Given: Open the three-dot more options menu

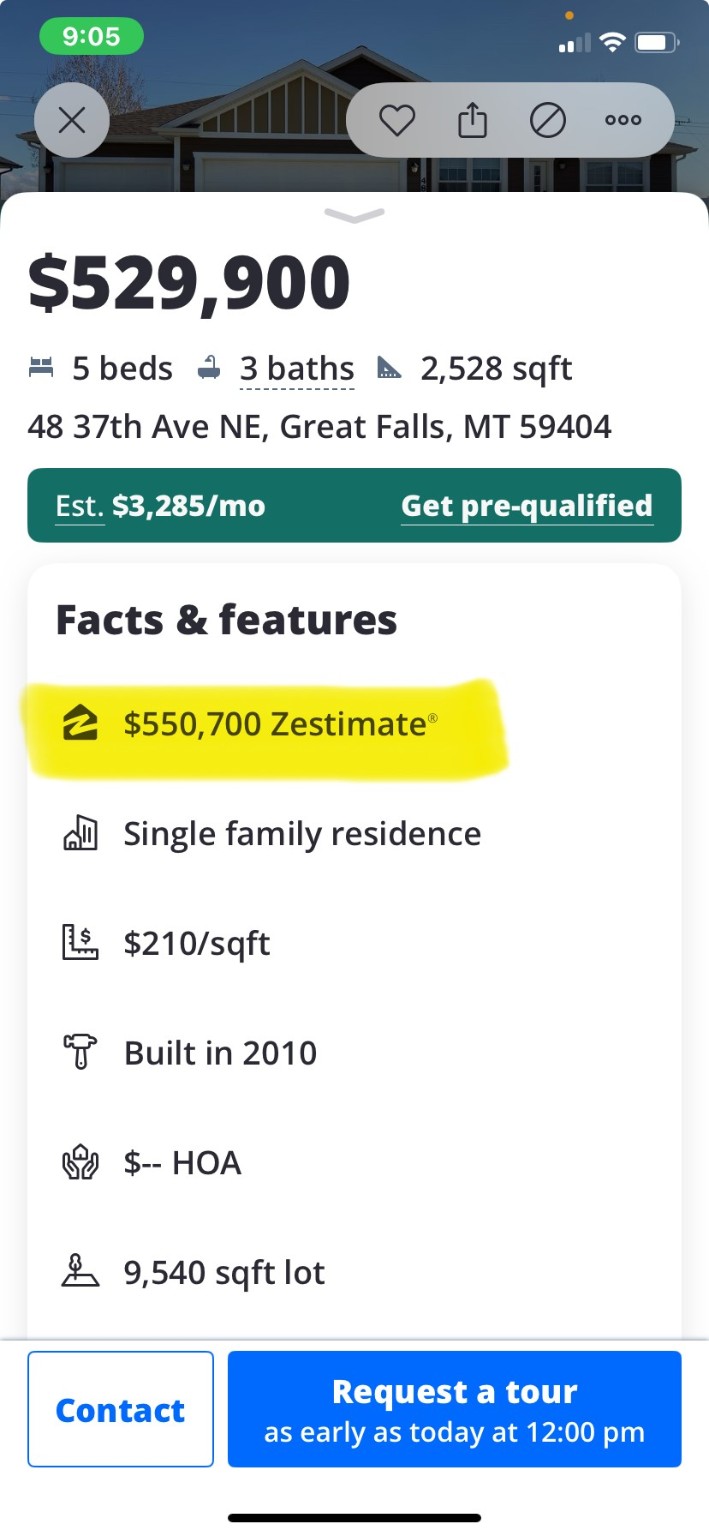Looking at the screenshot, I should click(x=622, y=120).
